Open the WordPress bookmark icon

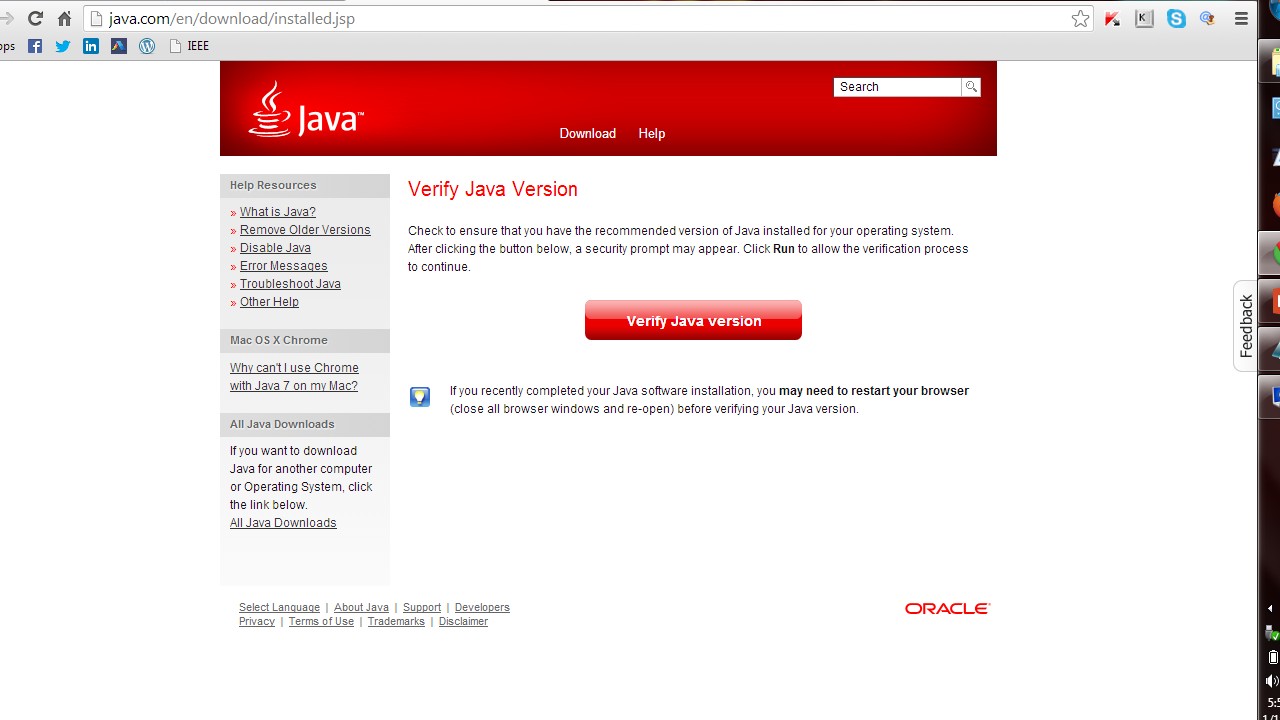click(147, 46)
